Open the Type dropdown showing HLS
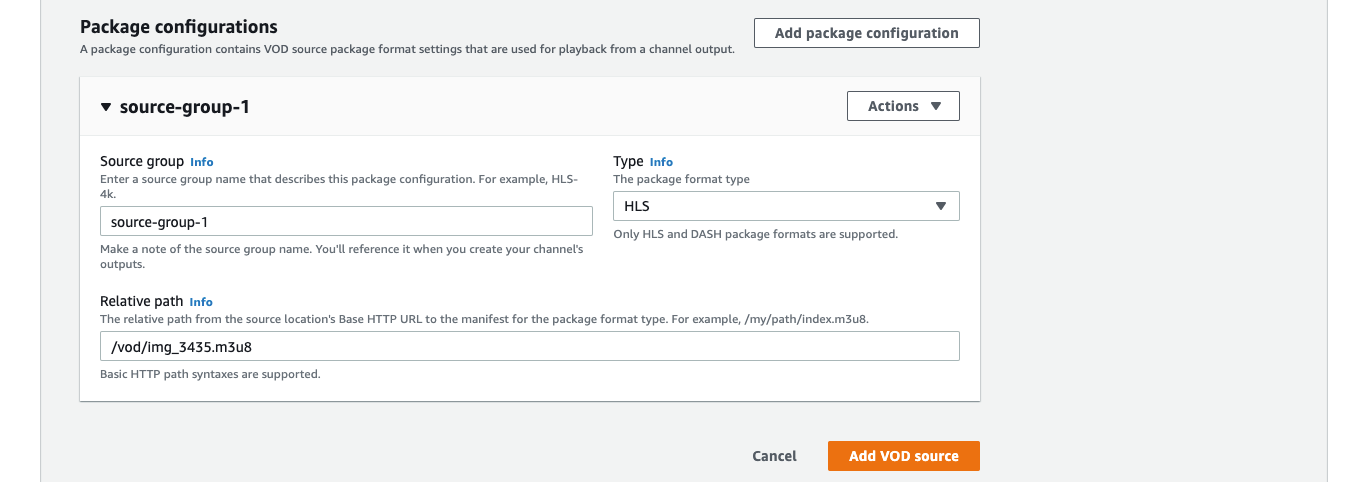The width and height of the screenshot is (1368, 482). (785, 206)
